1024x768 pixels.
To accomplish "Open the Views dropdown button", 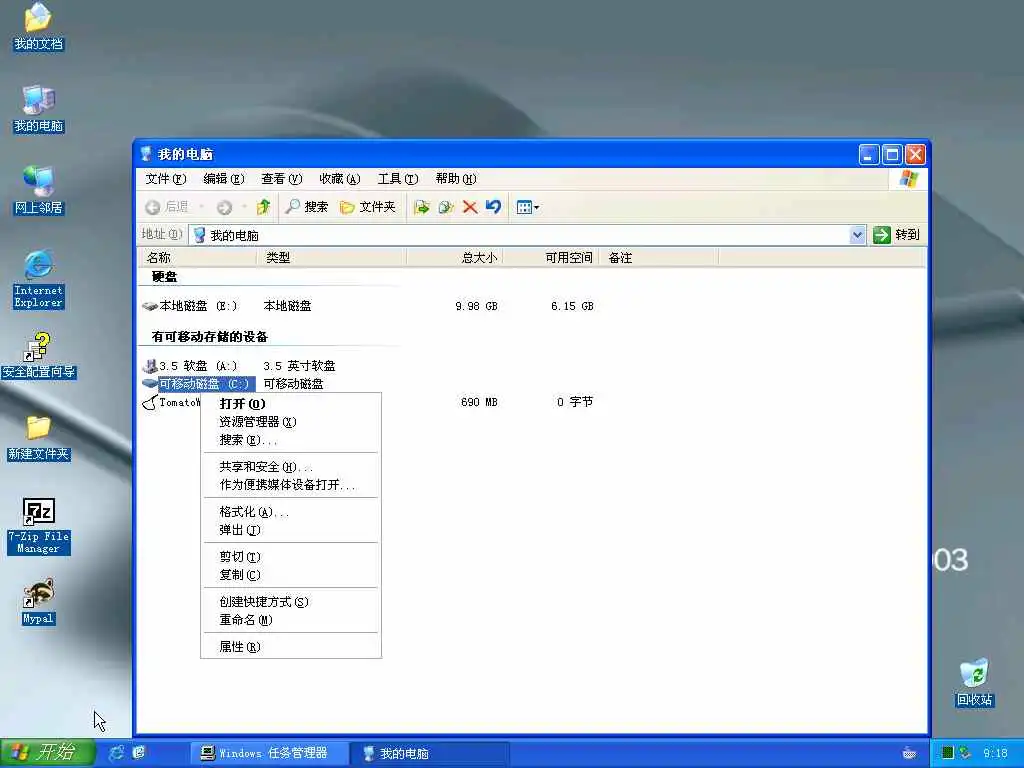I will click(528, 207).
